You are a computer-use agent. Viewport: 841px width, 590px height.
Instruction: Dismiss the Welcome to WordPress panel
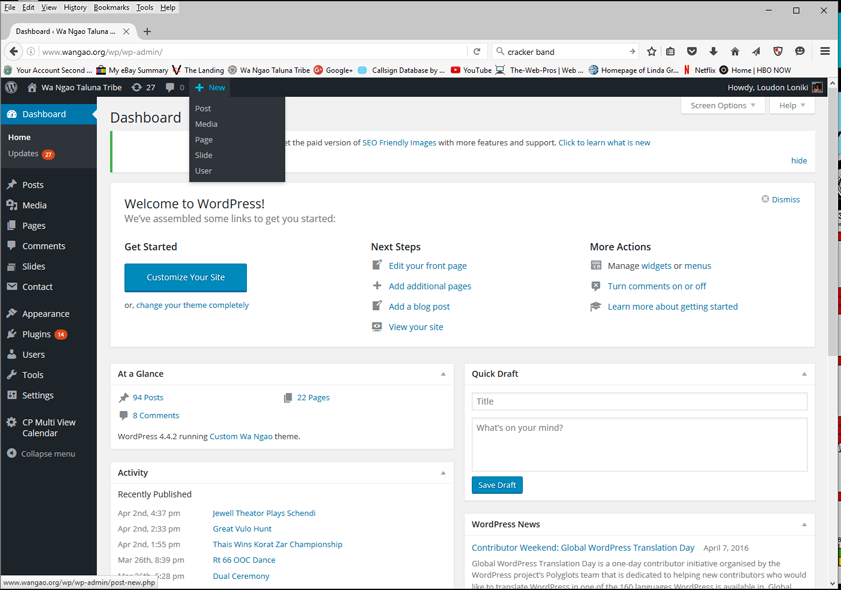[781, 200]
